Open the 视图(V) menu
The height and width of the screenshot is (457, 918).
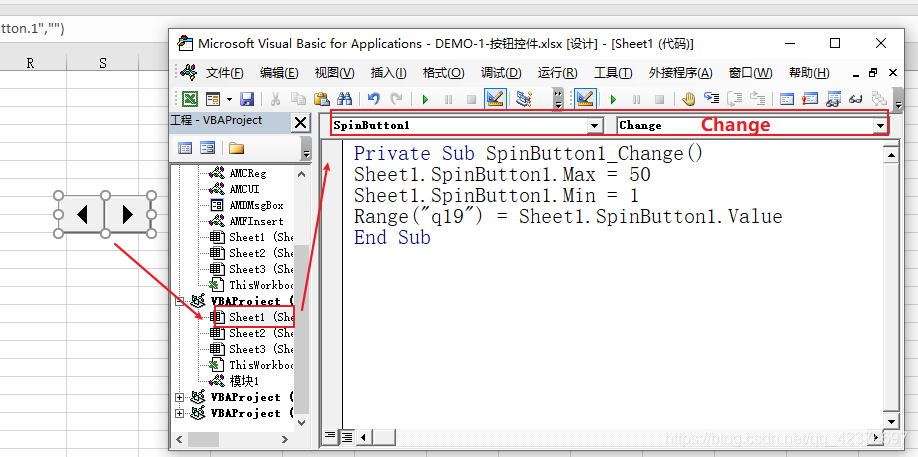[334, 73]
